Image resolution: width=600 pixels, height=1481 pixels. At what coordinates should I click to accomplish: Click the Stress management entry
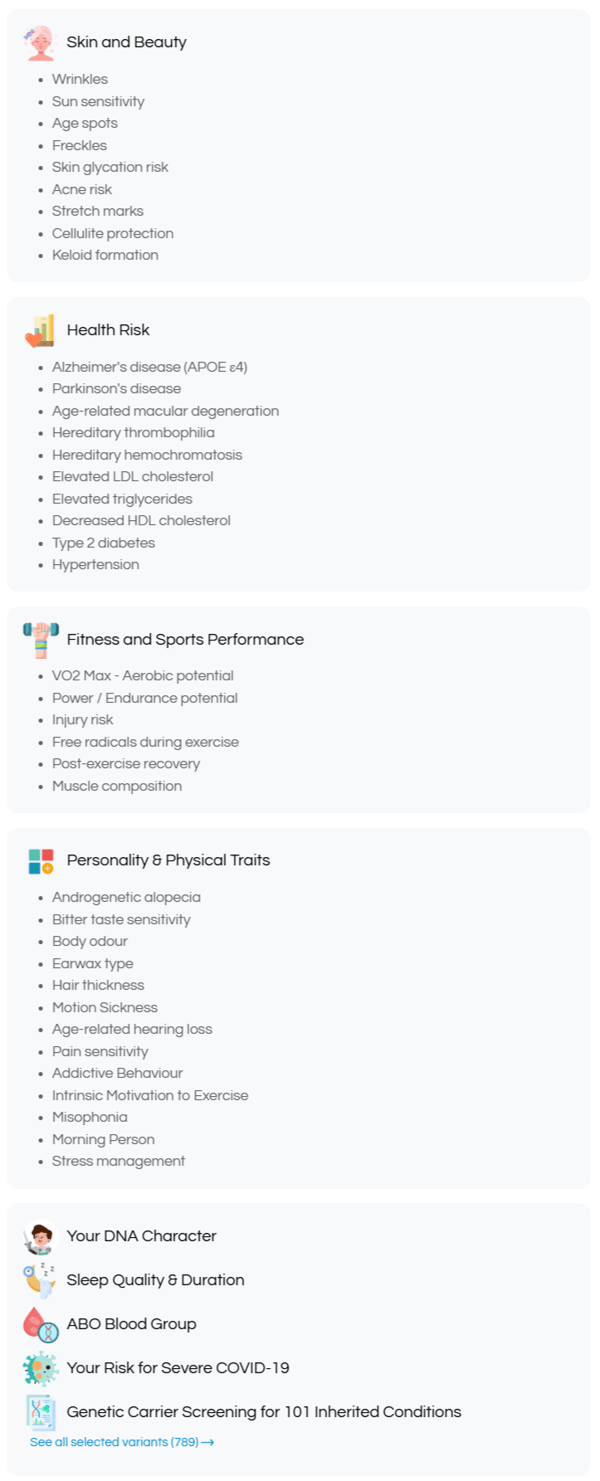tap(118, 1162)
